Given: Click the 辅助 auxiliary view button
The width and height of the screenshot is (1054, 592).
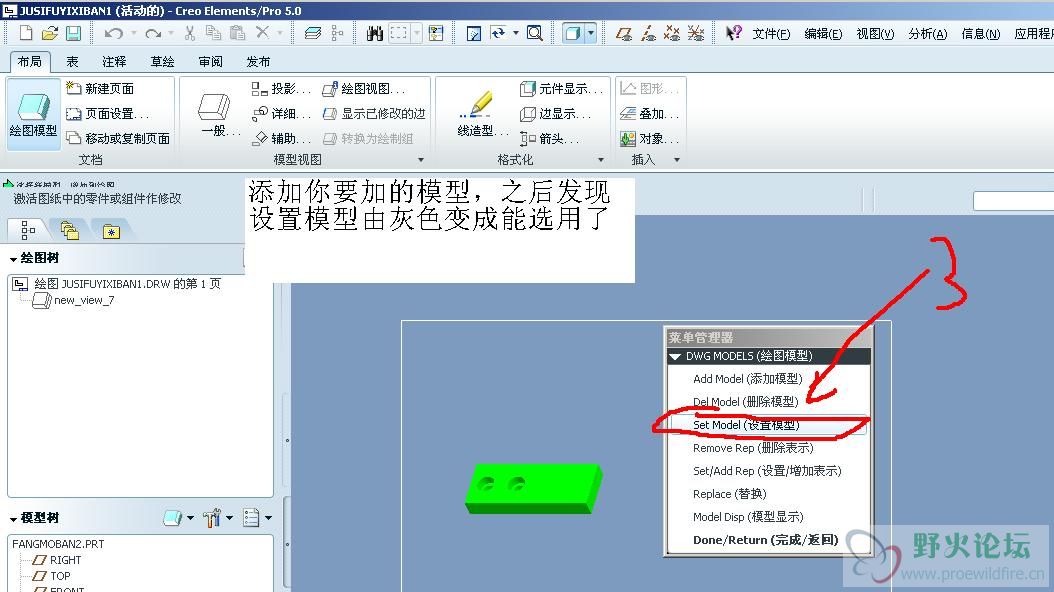Looking at the screenshot, I should (281, 138).
